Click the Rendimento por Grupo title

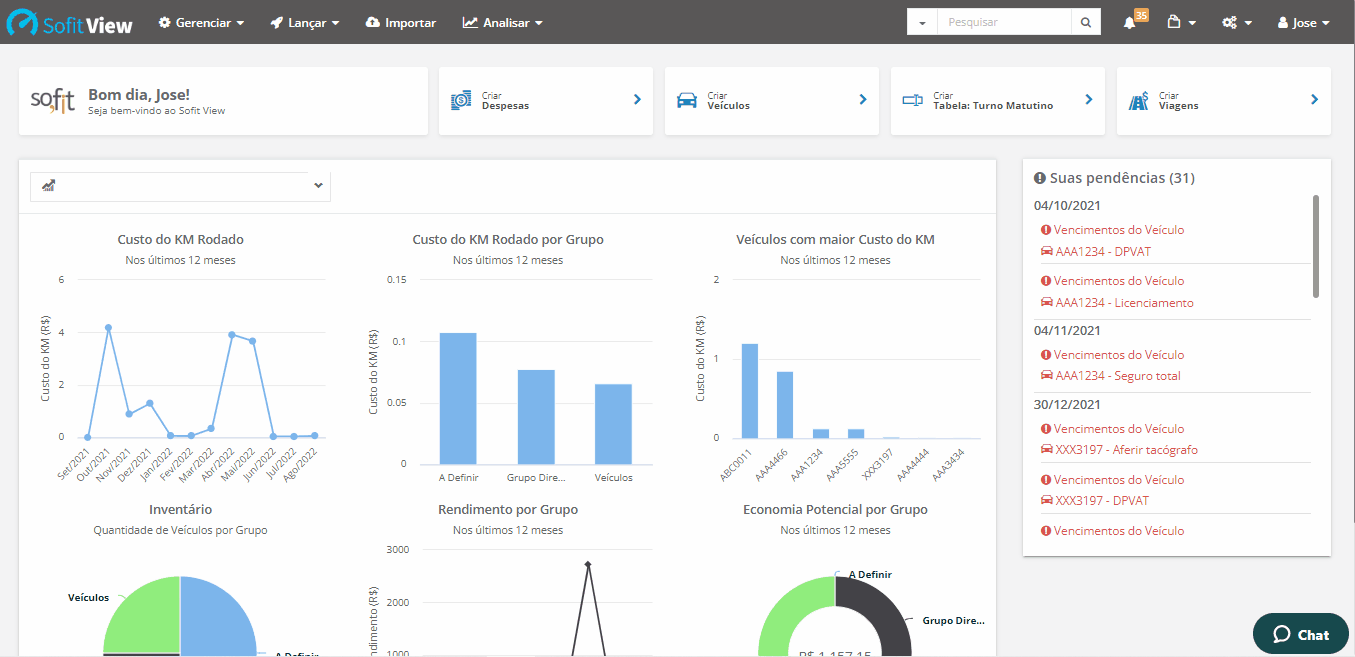(508, 510)
